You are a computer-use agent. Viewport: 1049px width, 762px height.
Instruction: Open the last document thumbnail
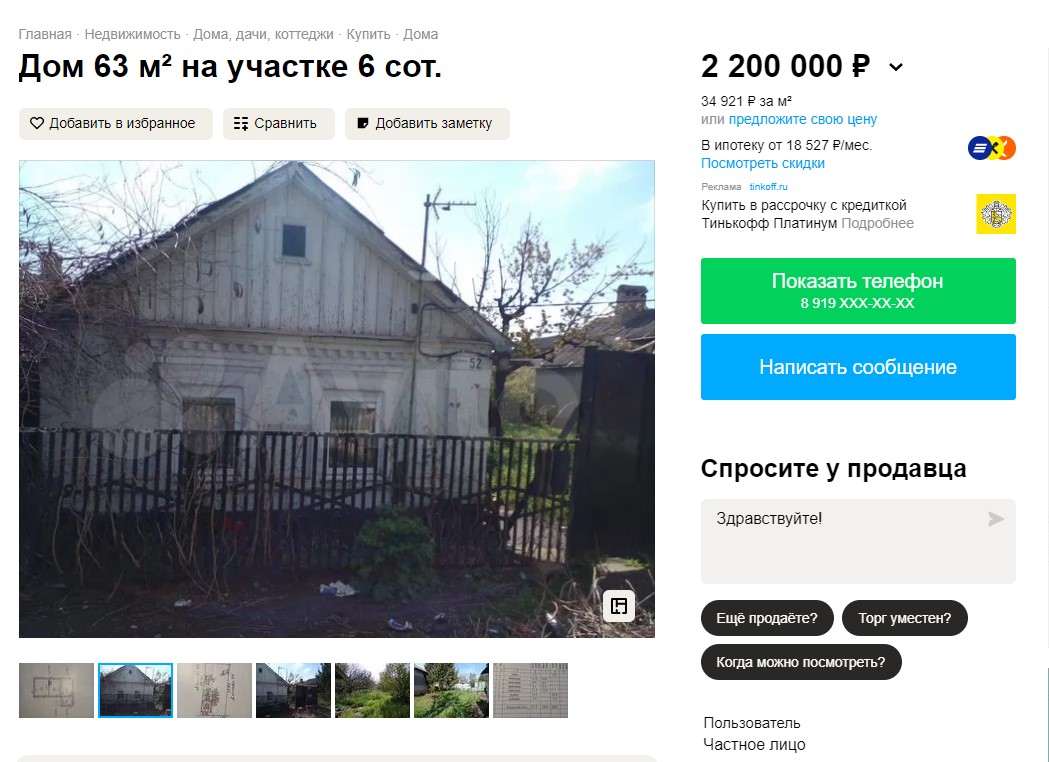(x=531, y=690)
